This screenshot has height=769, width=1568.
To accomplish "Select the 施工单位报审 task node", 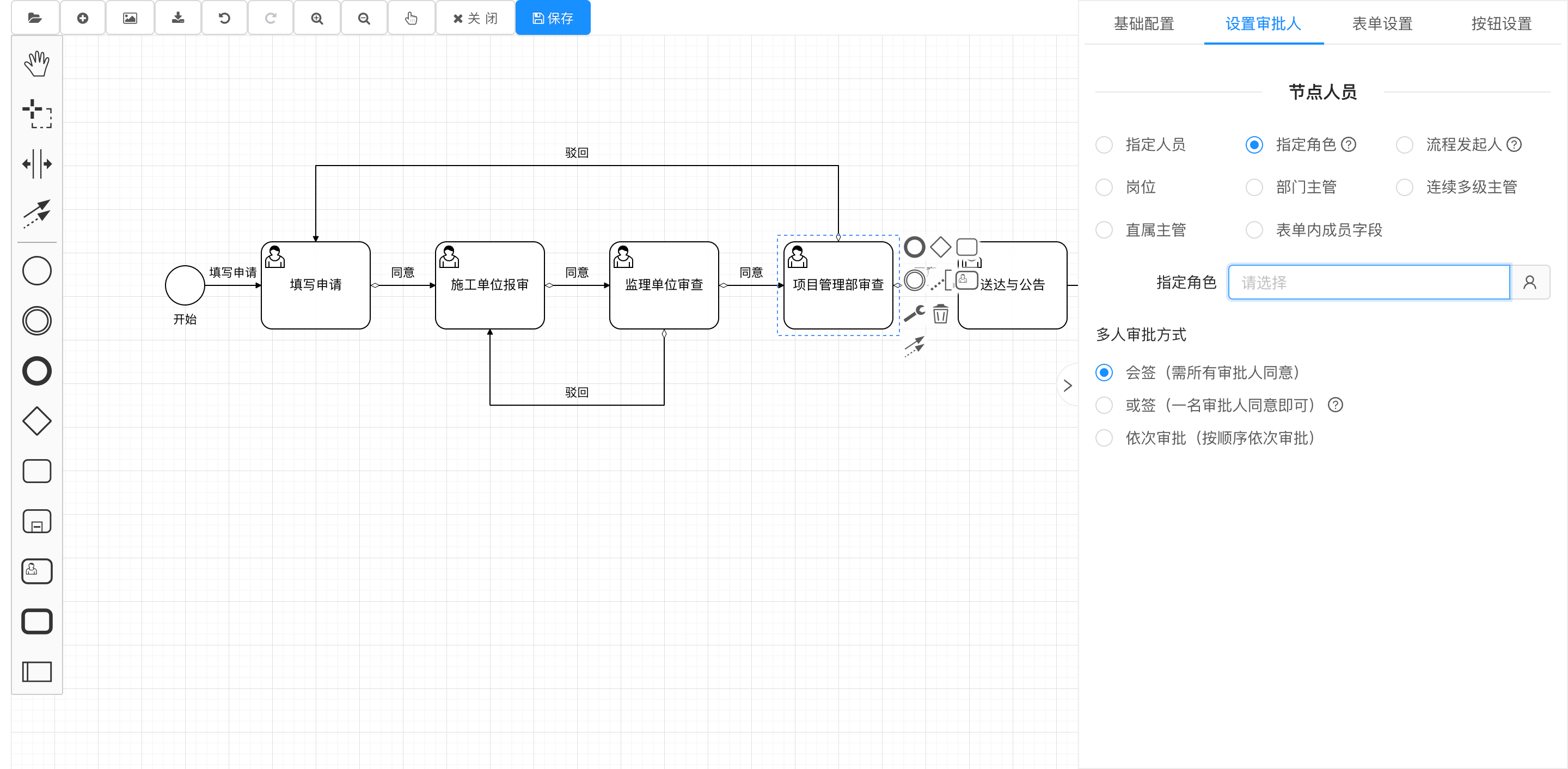I will click(x=489, y=285).
